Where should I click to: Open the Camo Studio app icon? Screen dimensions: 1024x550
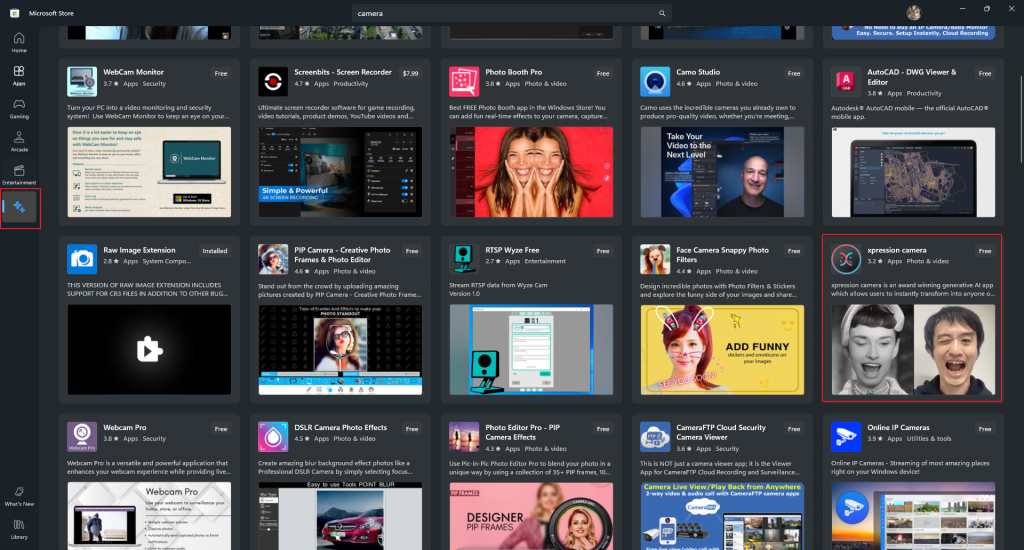pyautogui.click(x=655, y=82)
